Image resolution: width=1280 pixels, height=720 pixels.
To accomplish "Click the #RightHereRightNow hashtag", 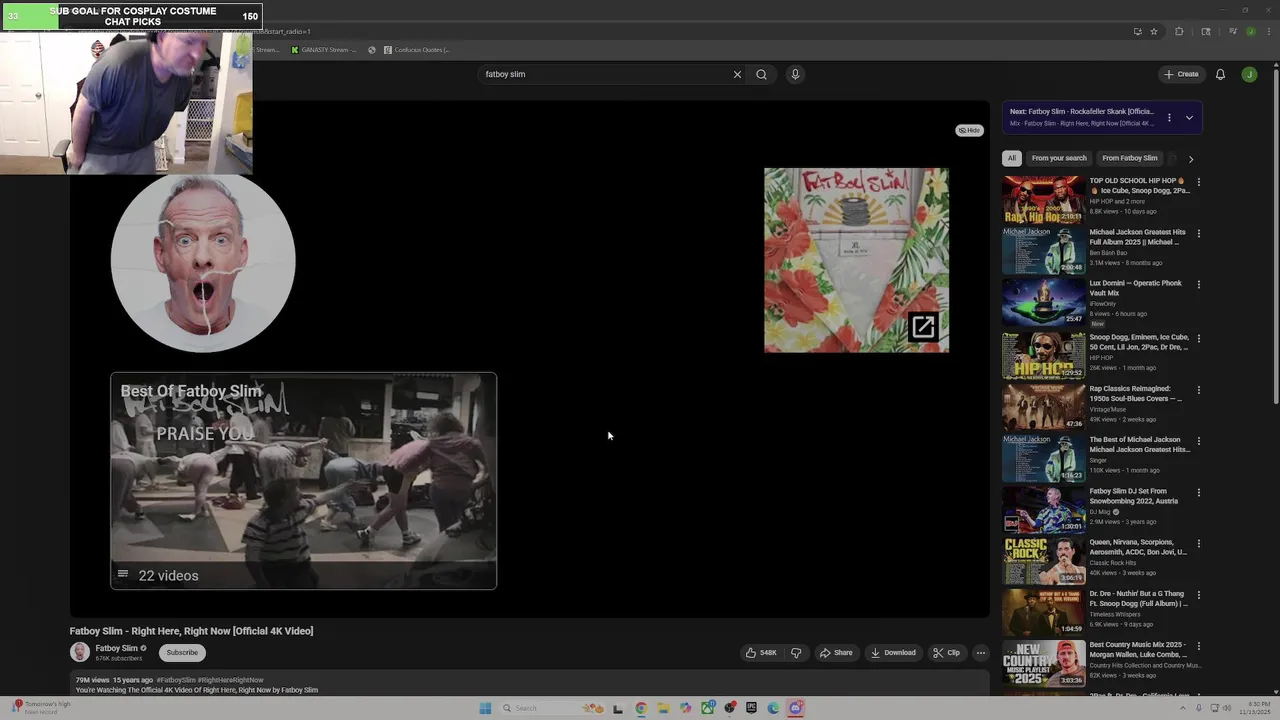I will click(x=230, y=680).
